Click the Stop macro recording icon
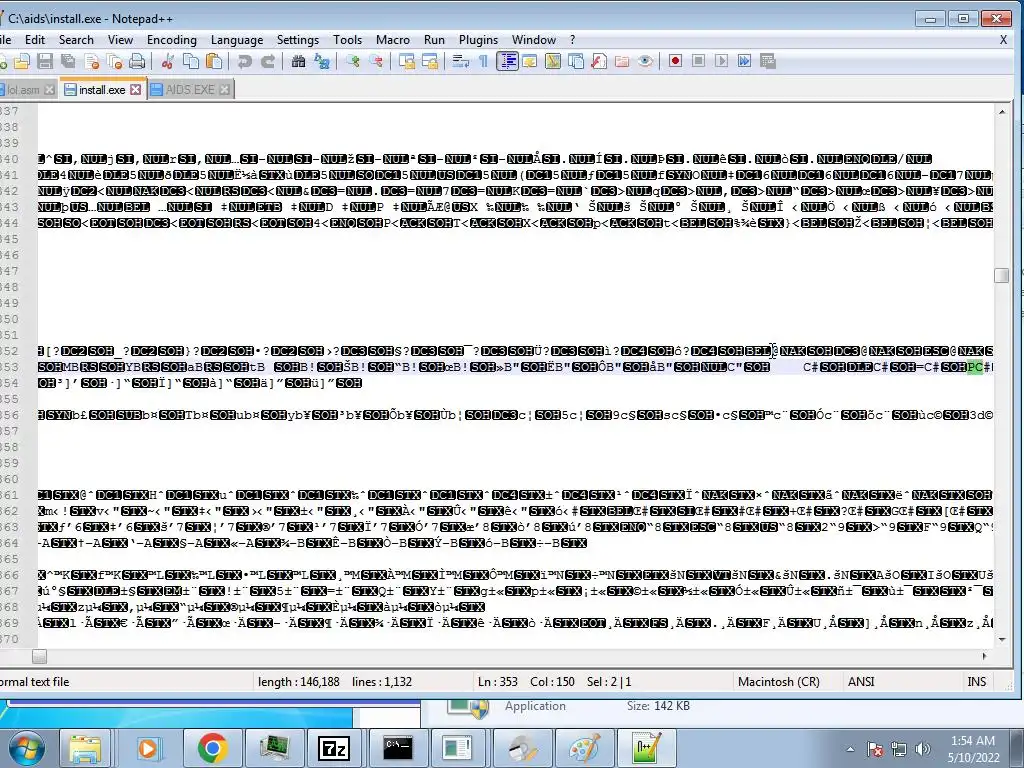Image resolution: width=1024 pixels, height=768 pixels. click(x=698, y=61)
